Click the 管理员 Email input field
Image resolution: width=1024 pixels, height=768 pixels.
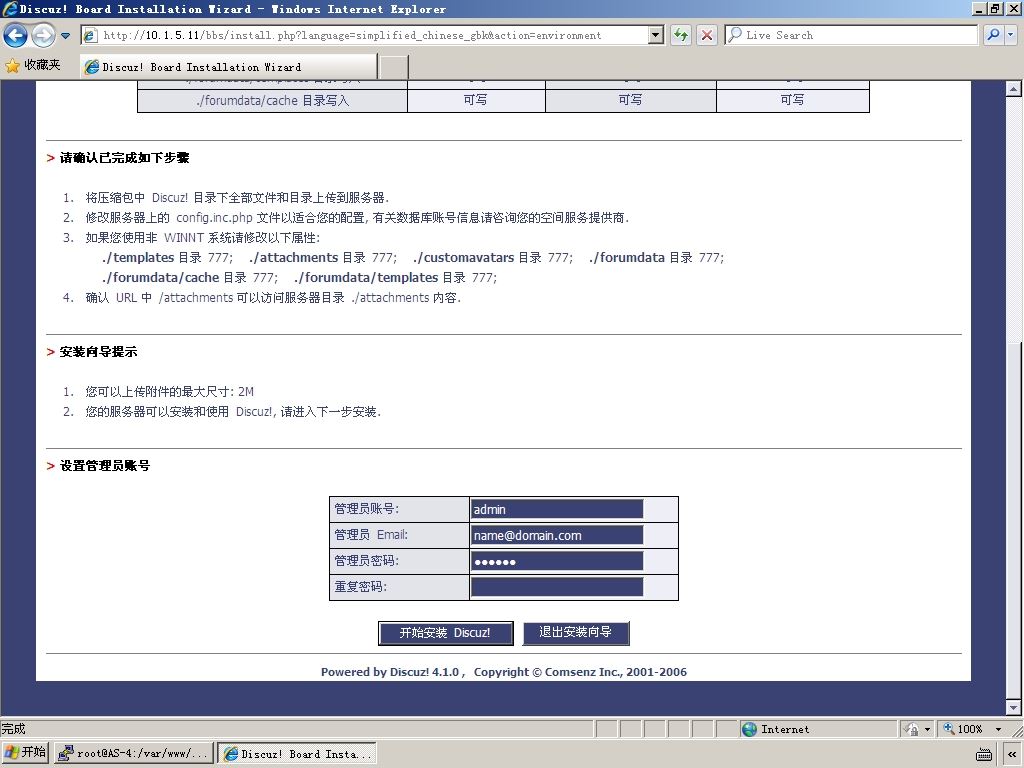tap(556, 536)
